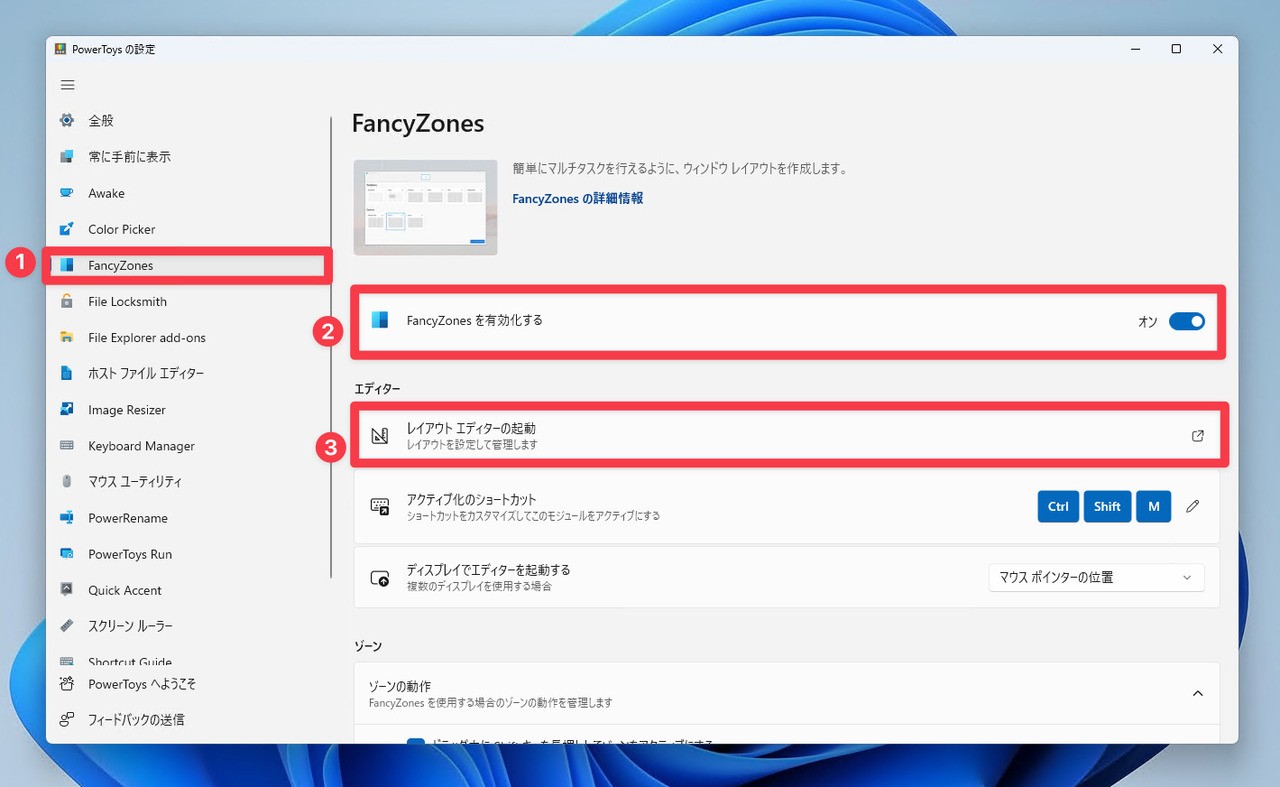The height and width of the screenshot is (787, 1280).
Task: Open the hamburger navigation menu
Action: [68, 85]
